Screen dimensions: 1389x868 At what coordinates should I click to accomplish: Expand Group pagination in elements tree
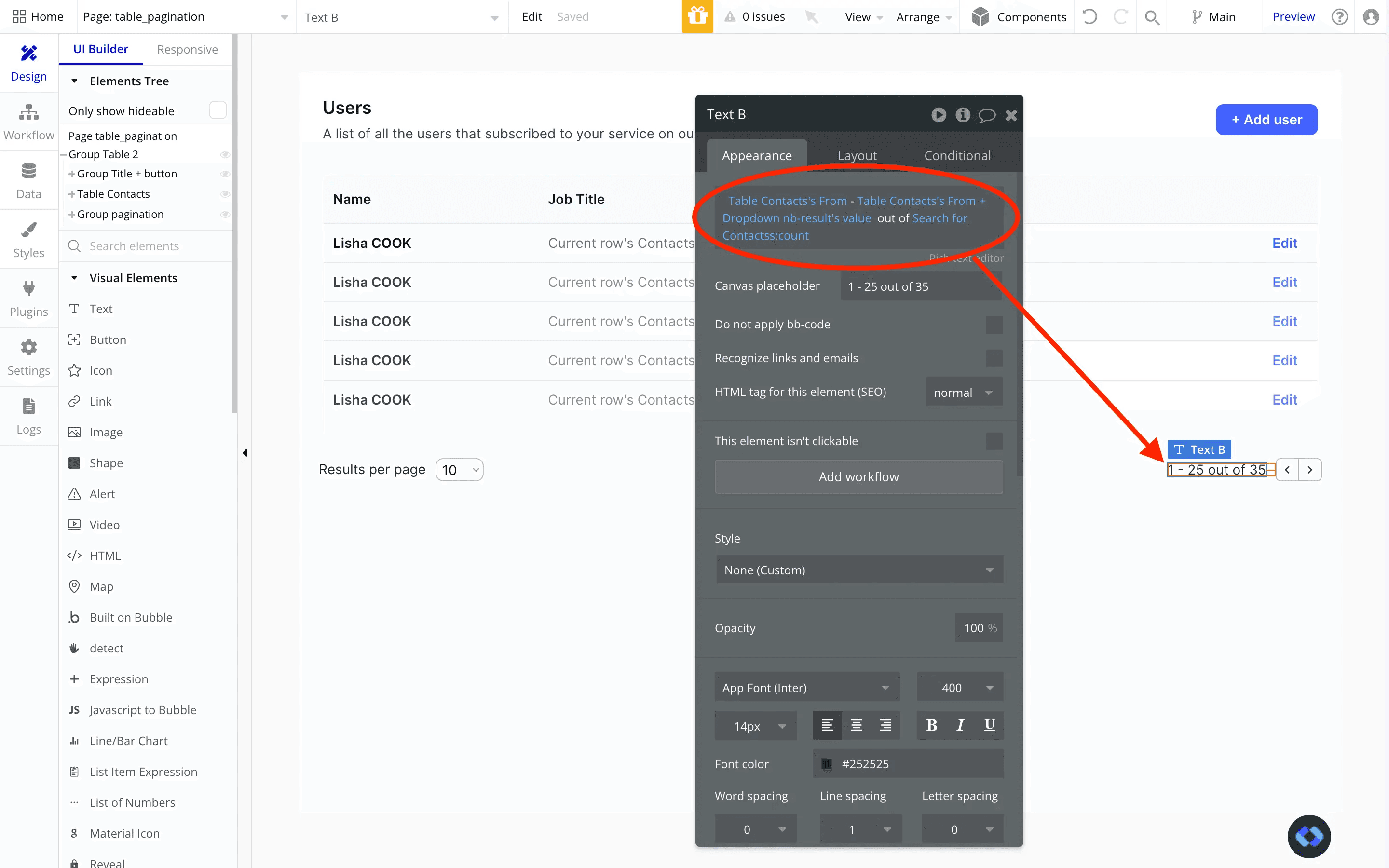pos(72,215)
